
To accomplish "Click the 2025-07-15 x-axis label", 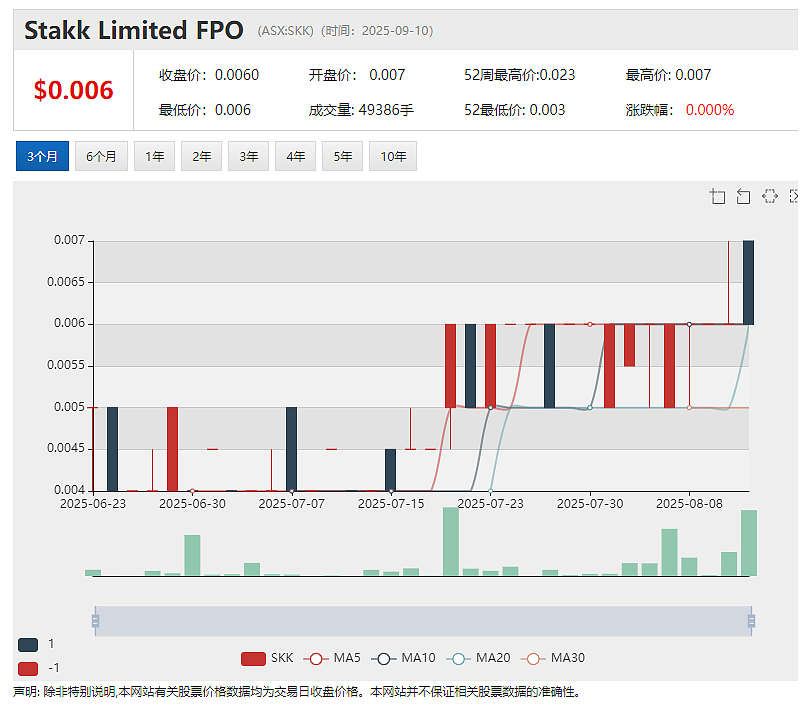I will [391, 503].
